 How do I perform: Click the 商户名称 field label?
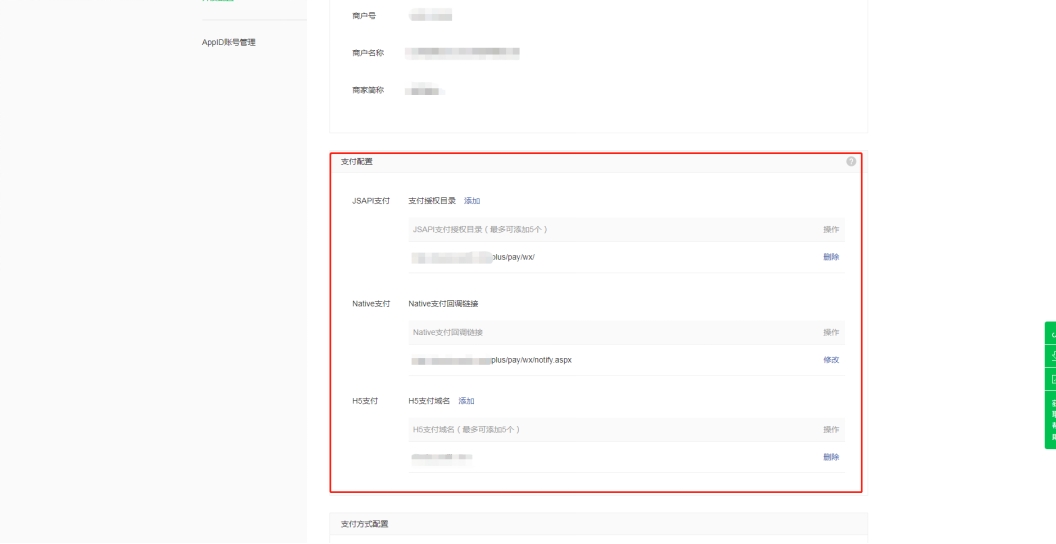point(368,53)
